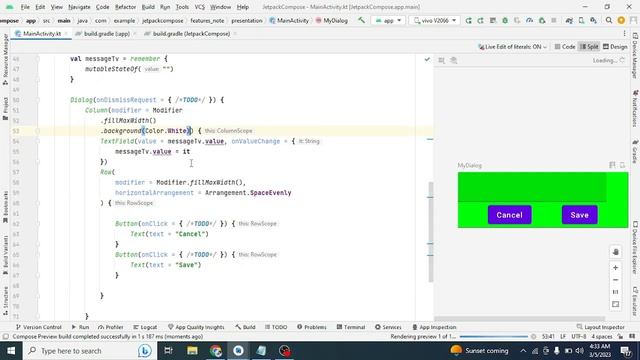
Task: Switch to the build.gradle (:app) tab
Action: coord(107,34)
